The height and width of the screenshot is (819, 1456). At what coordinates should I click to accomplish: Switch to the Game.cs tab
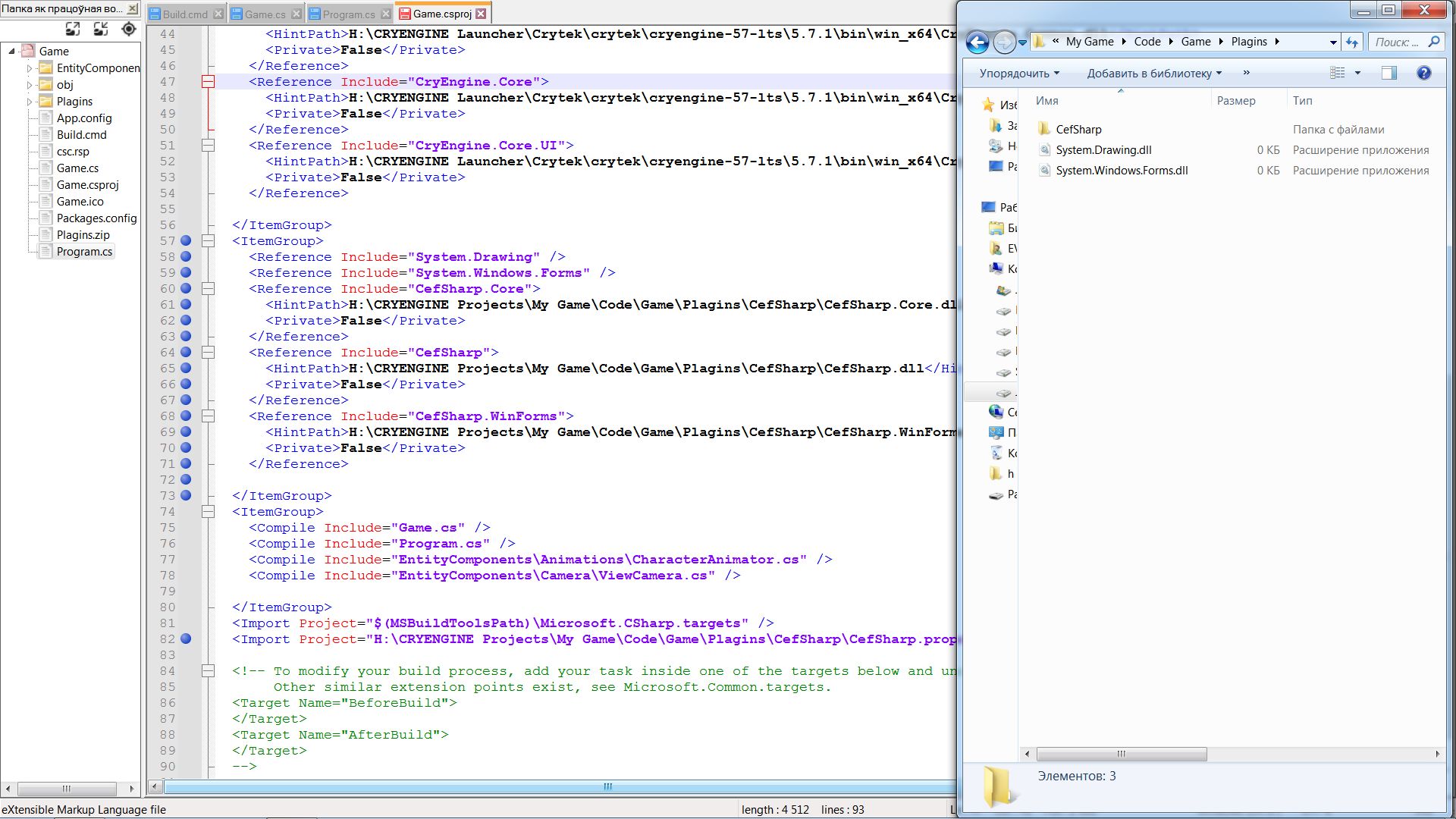point(265,14)
